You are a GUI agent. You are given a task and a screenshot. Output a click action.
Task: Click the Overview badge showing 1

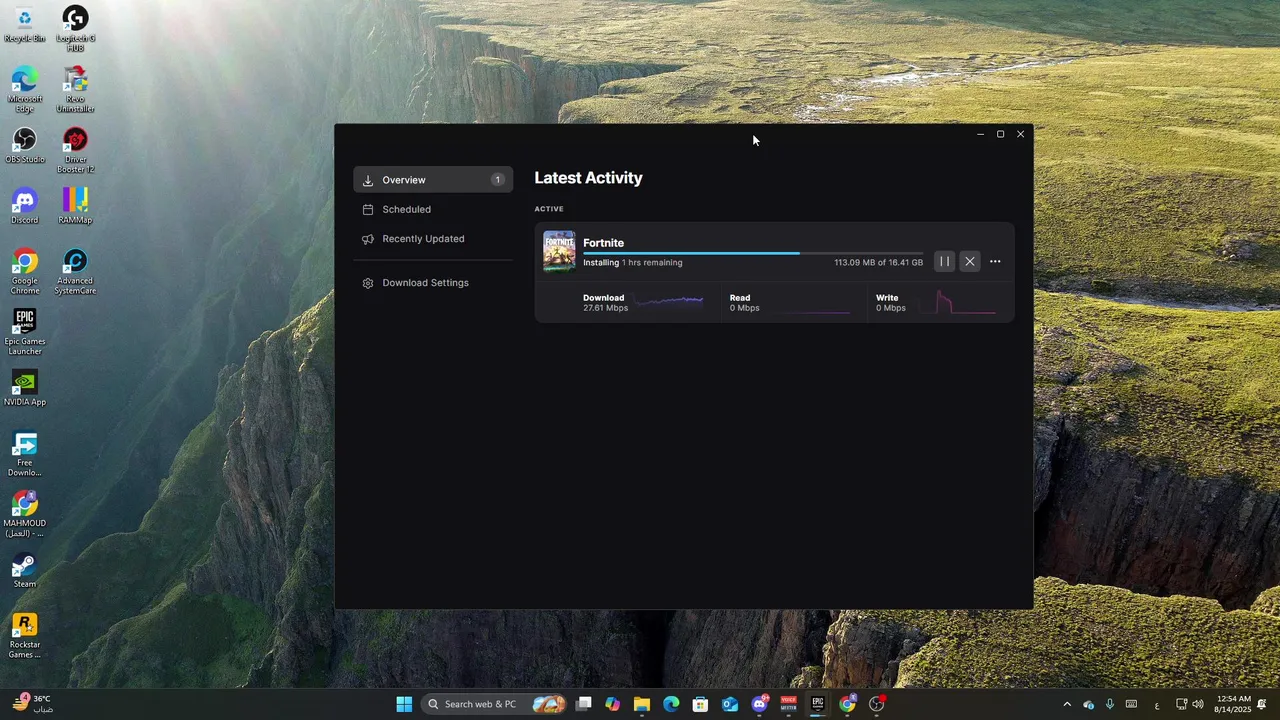click(x=497, y=180)
